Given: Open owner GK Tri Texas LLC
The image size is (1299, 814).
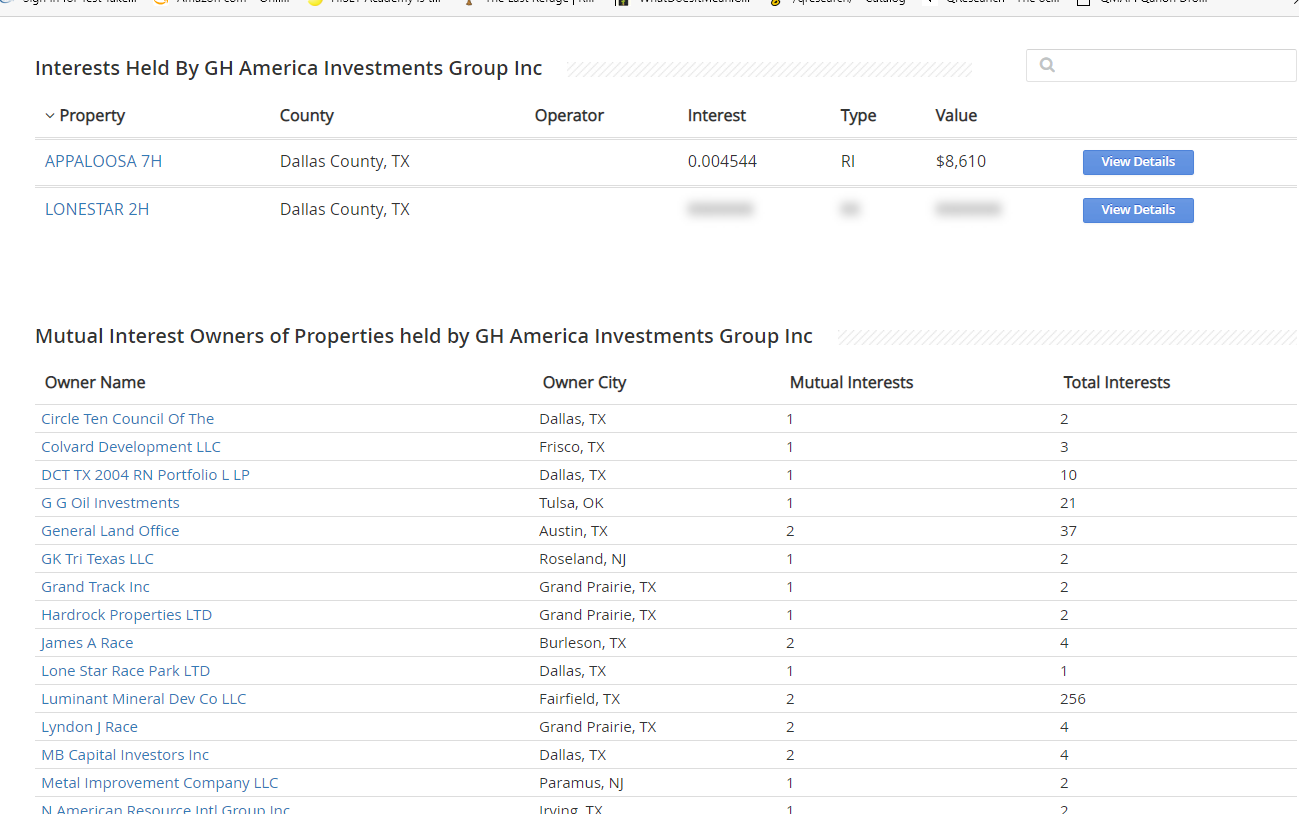Looking at the screenshot, I should [x=97, y=558].
